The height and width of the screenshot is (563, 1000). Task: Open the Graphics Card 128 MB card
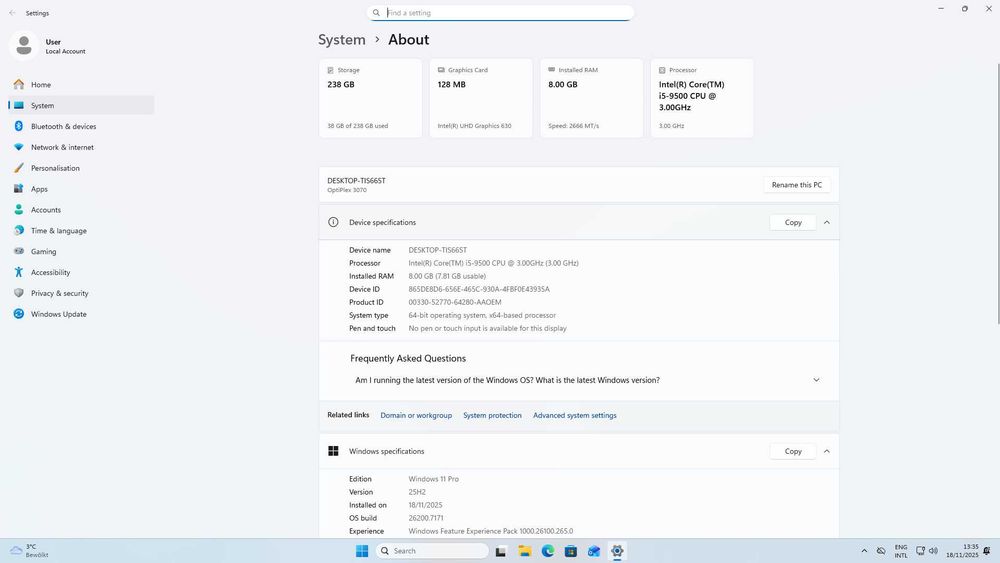tap(481, 98)
